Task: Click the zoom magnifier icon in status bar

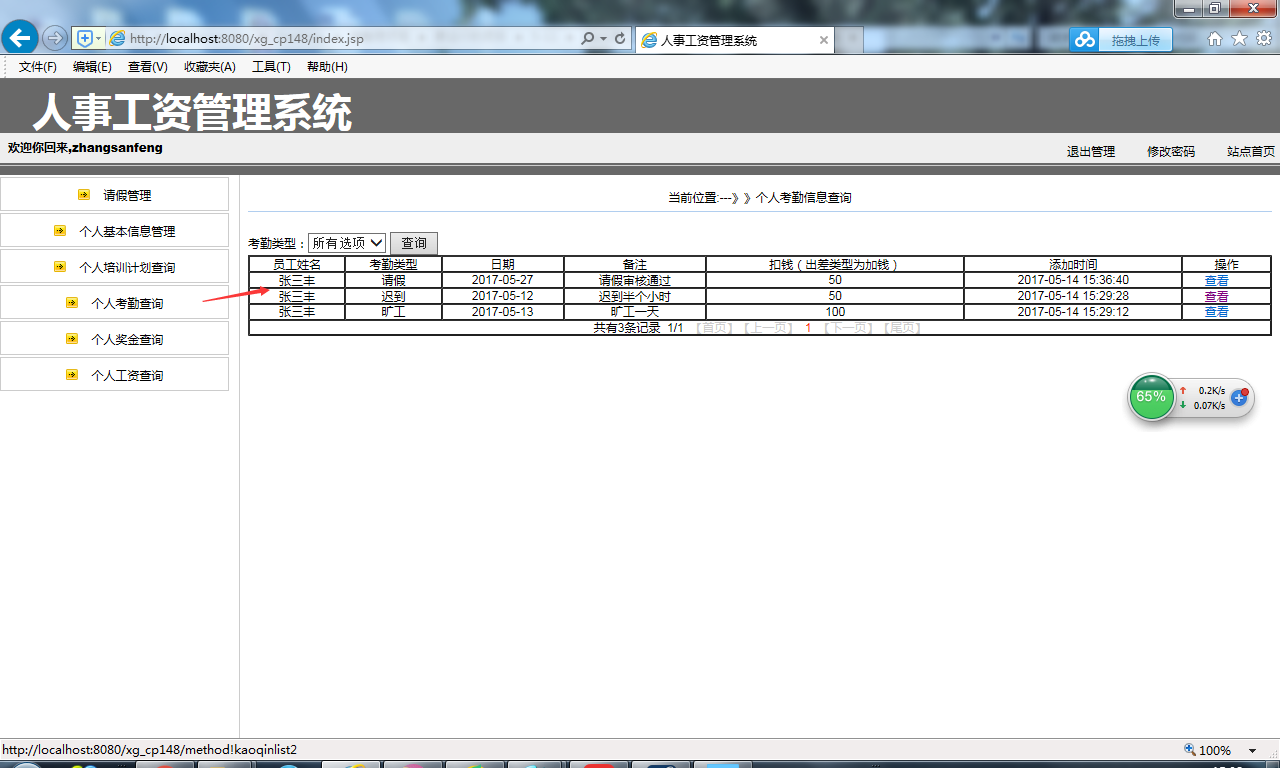Action: [1190, 749]
